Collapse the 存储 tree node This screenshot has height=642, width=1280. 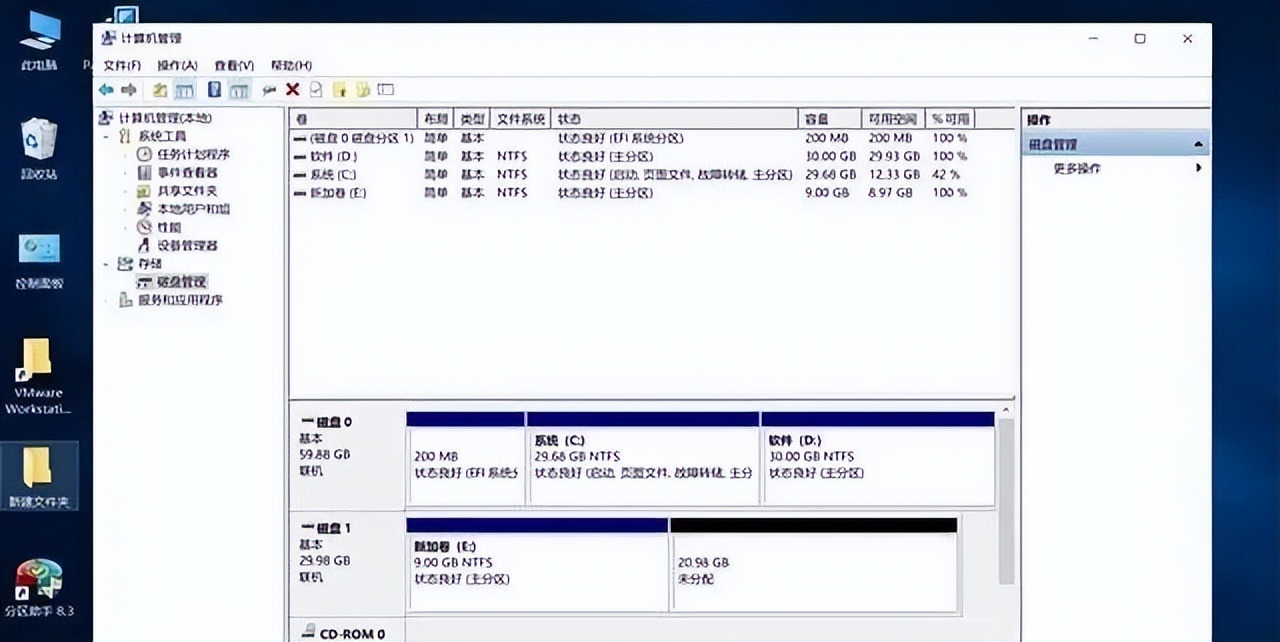tap(108, 263)
